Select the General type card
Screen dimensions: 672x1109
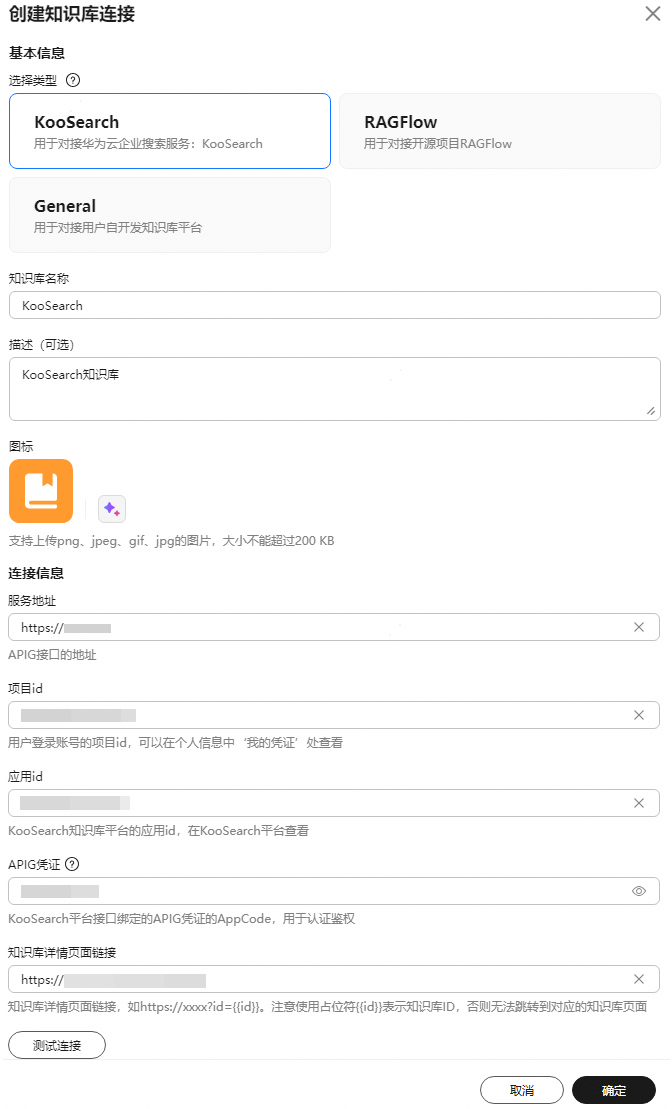170,215
